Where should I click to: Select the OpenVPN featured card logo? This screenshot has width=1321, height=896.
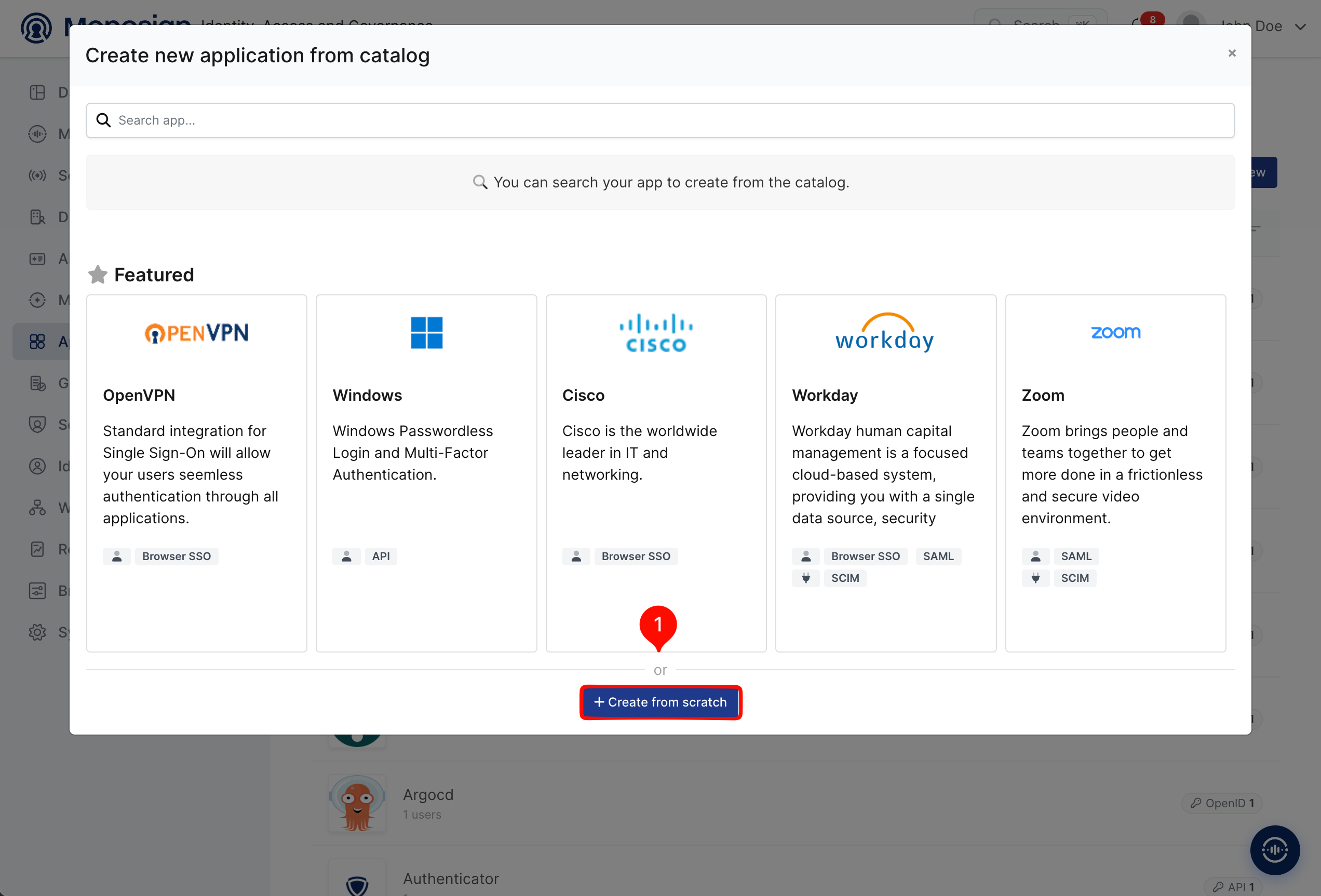[196, 333]
